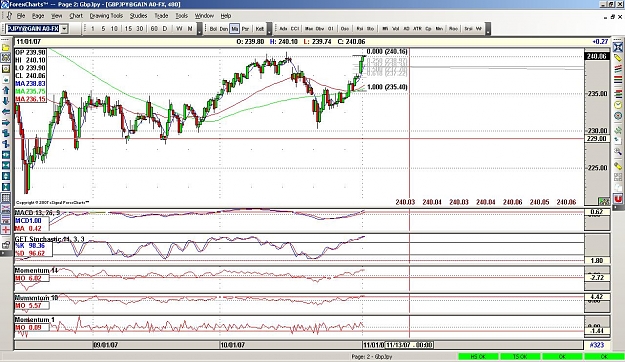625x362 pixels.
Task: Click the GET Stochastic study title
Action: tap(49, 239)
